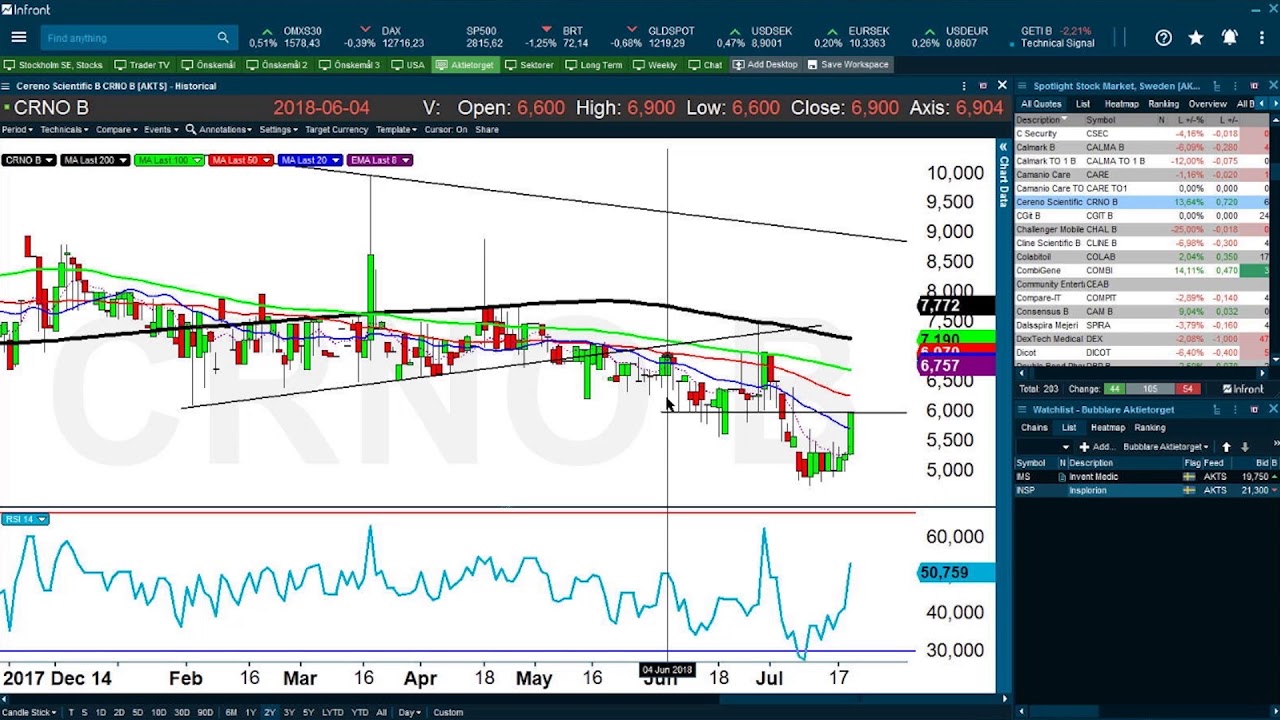This screenshot has height=720, width=1280.
Task: Open the notifications bell
Action: 1229,38
